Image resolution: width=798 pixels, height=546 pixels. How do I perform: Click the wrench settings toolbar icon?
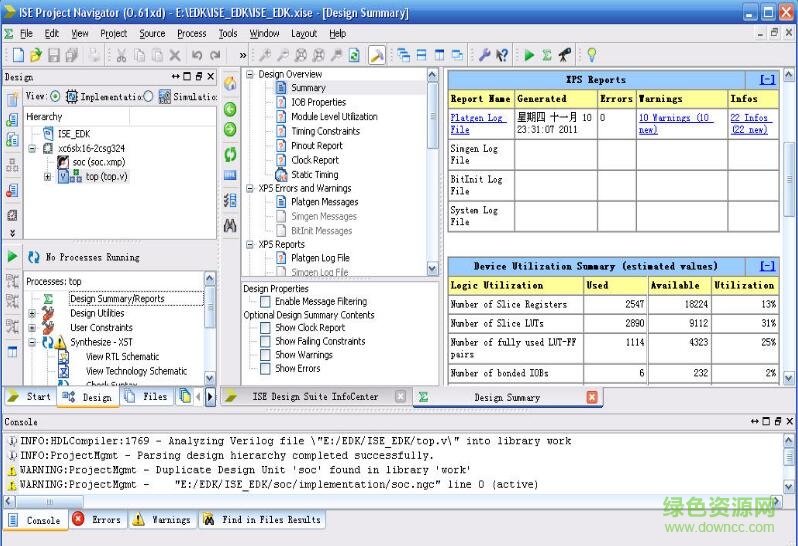point(485,55)
